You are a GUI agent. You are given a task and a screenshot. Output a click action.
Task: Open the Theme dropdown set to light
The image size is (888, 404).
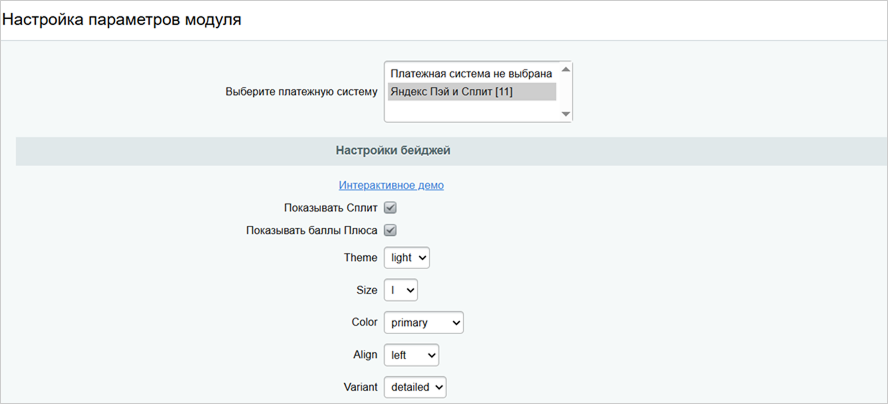click(408, 258)
